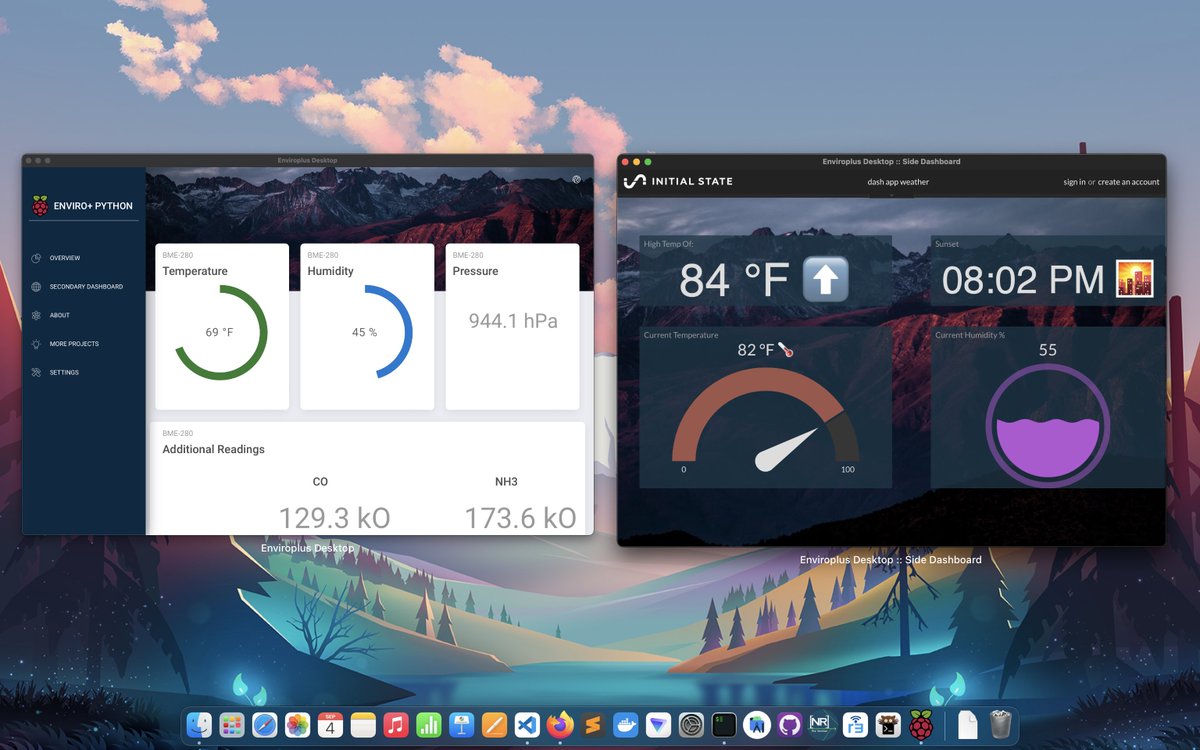Click the sign in link

point(1074,182)
